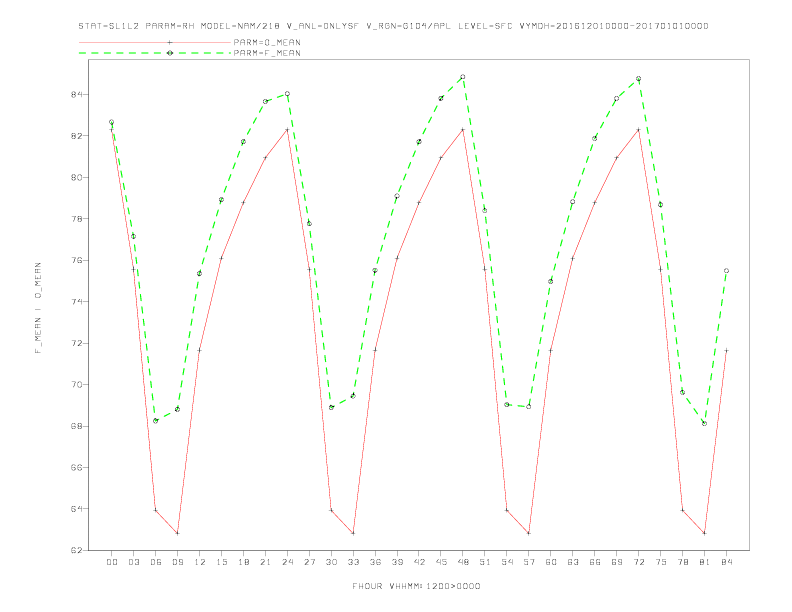Click the O_MEAN plus marker at hour 81

[x=705, y=533]
